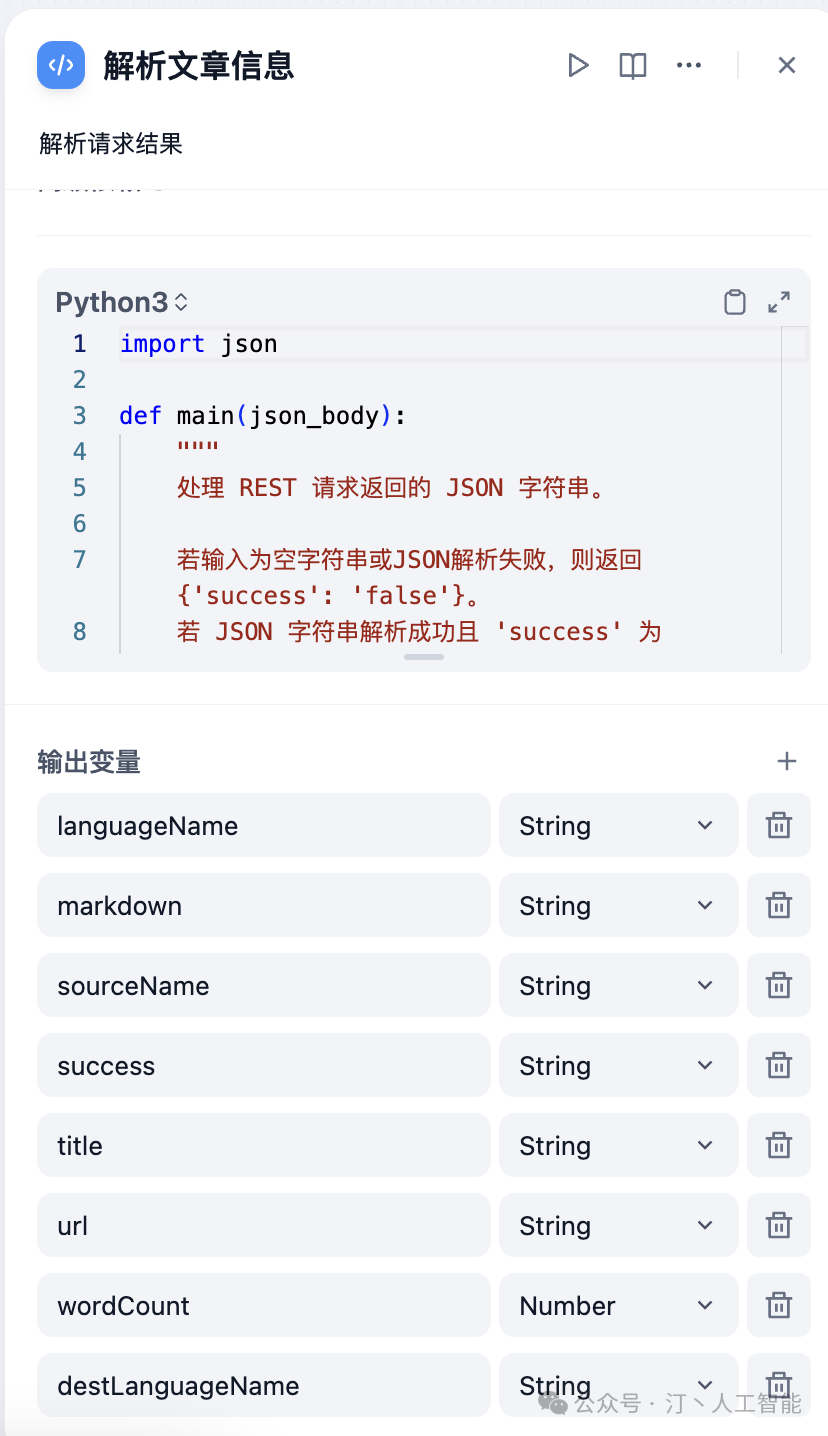Edit the languageName variable name field
Viewport: 828px width, 1436px height.
[263, 826]
